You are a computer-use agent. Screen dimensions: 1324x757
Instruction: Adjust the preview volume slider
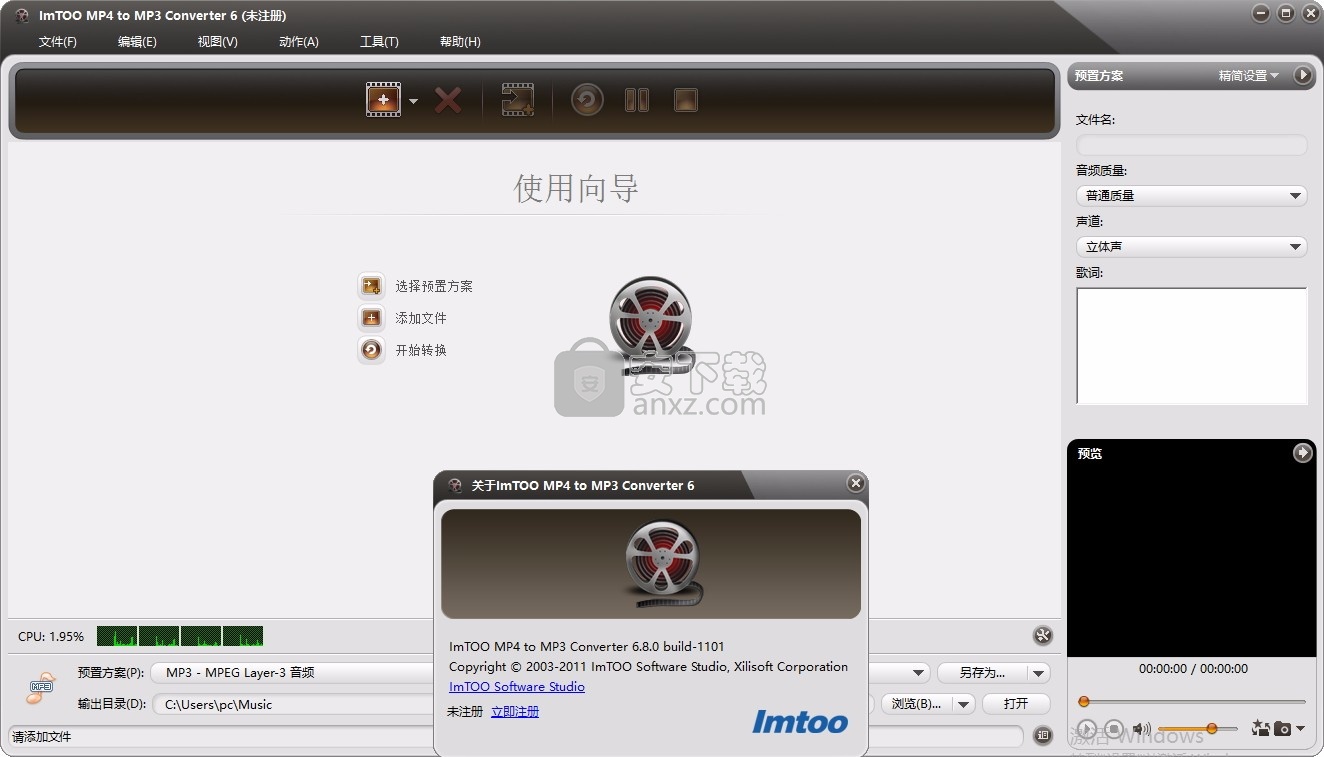coord(1211,729)
